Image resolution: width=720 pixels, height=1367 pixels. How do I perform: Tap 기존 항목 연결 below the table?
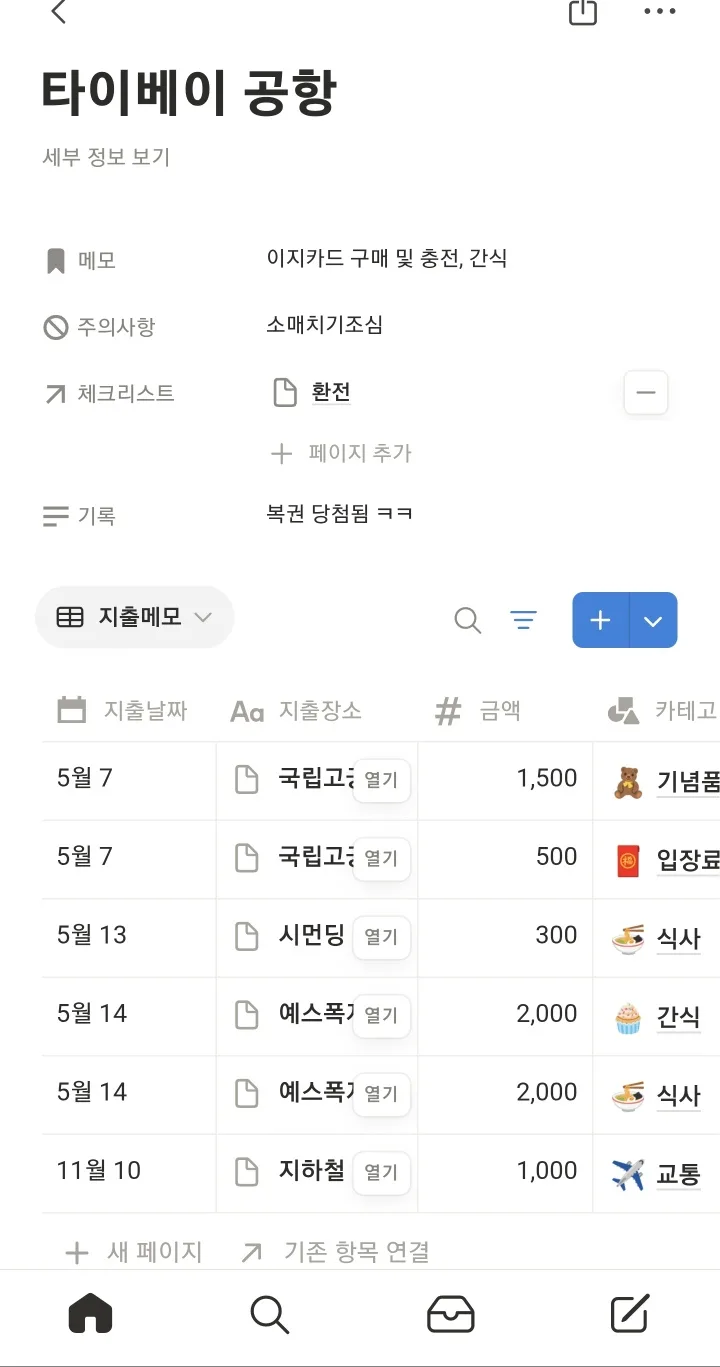(336, 1251)
